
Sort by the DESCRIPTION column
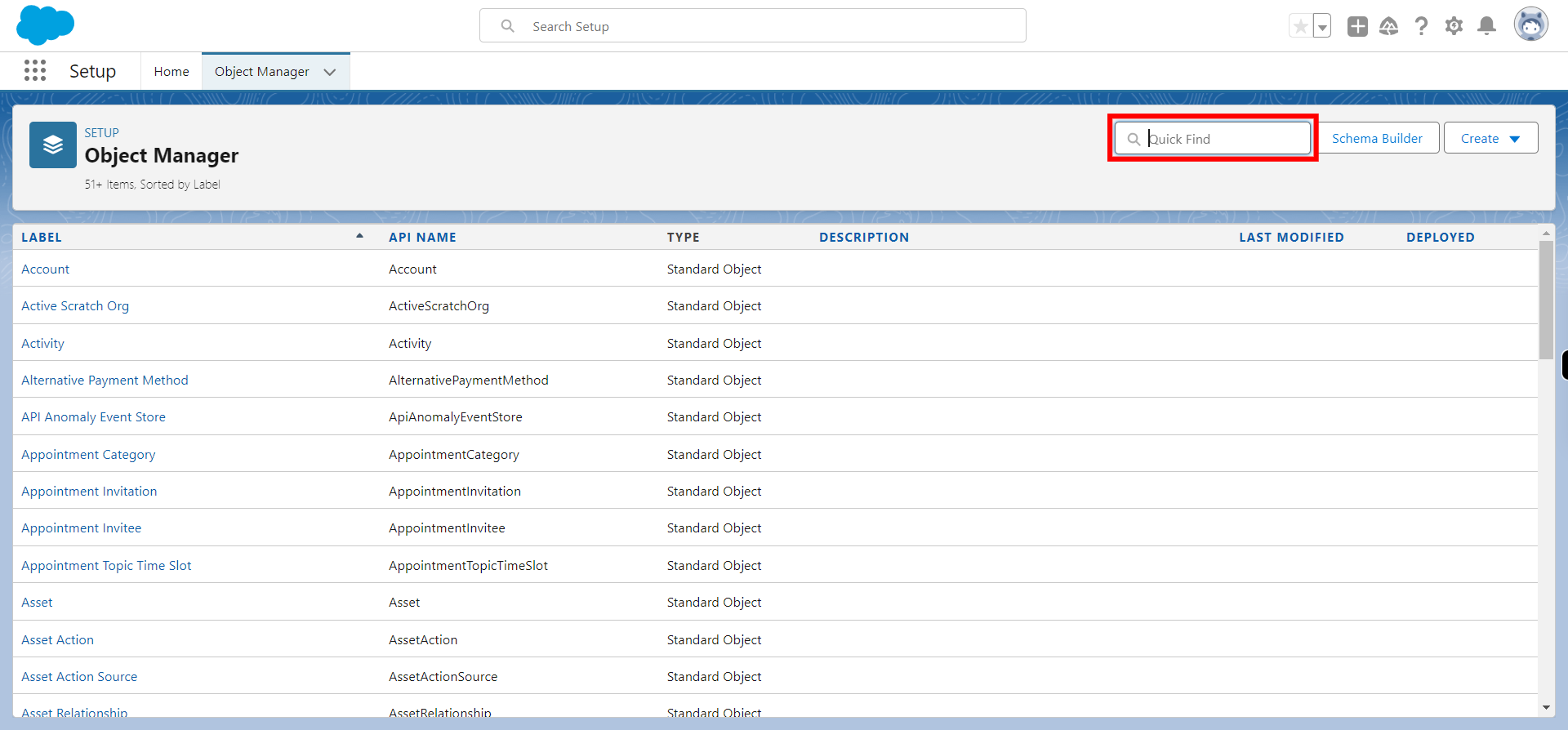point(864,237)
